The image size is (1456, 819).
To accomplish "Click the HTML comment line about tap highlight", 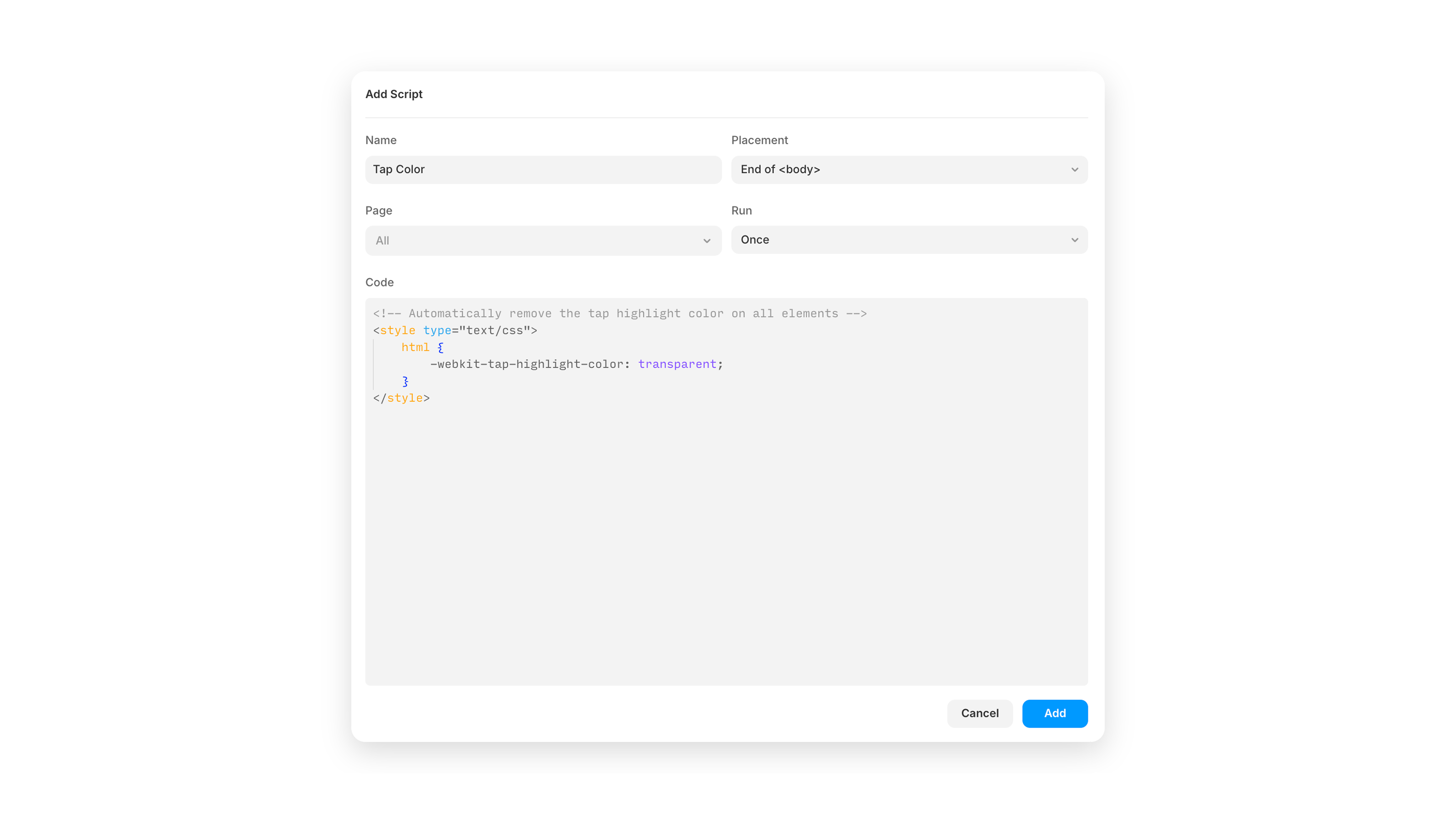I will (619, 313).
